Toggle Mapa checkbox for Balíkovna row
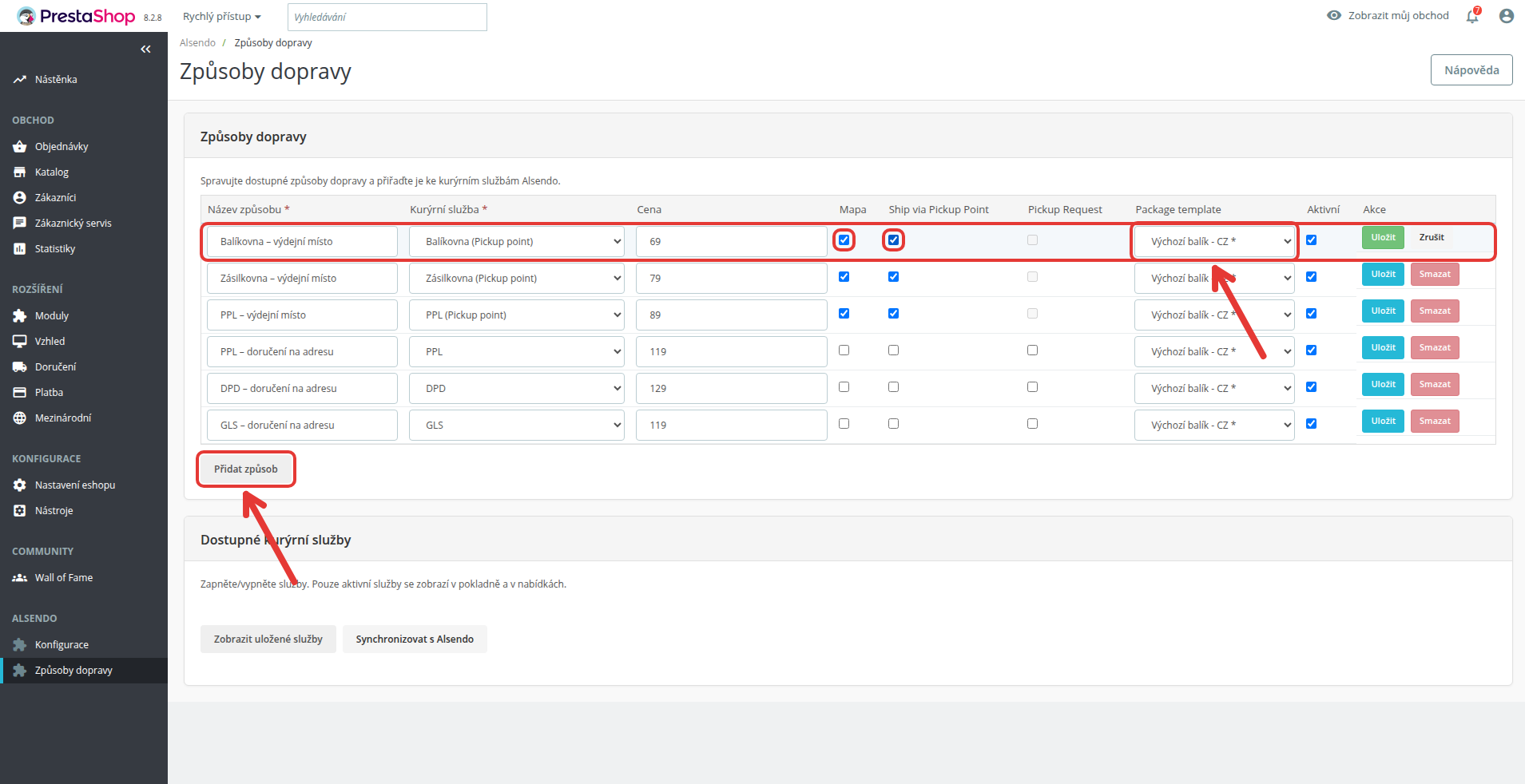The image size is (1525, 784). click(x=844, y=240)
